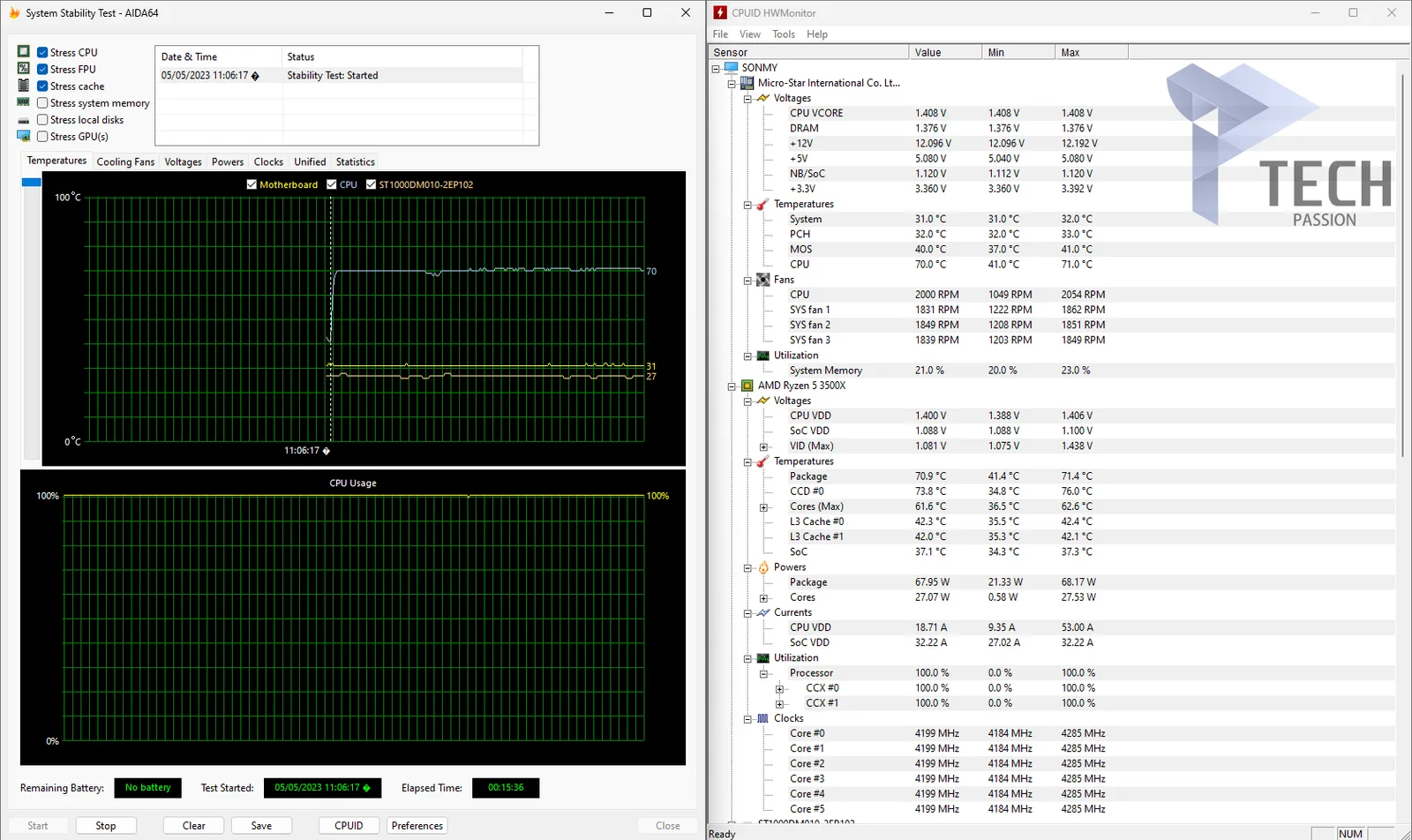Switch to the Cooling Fans tab
1412x840 pixels.
point(125,161)
